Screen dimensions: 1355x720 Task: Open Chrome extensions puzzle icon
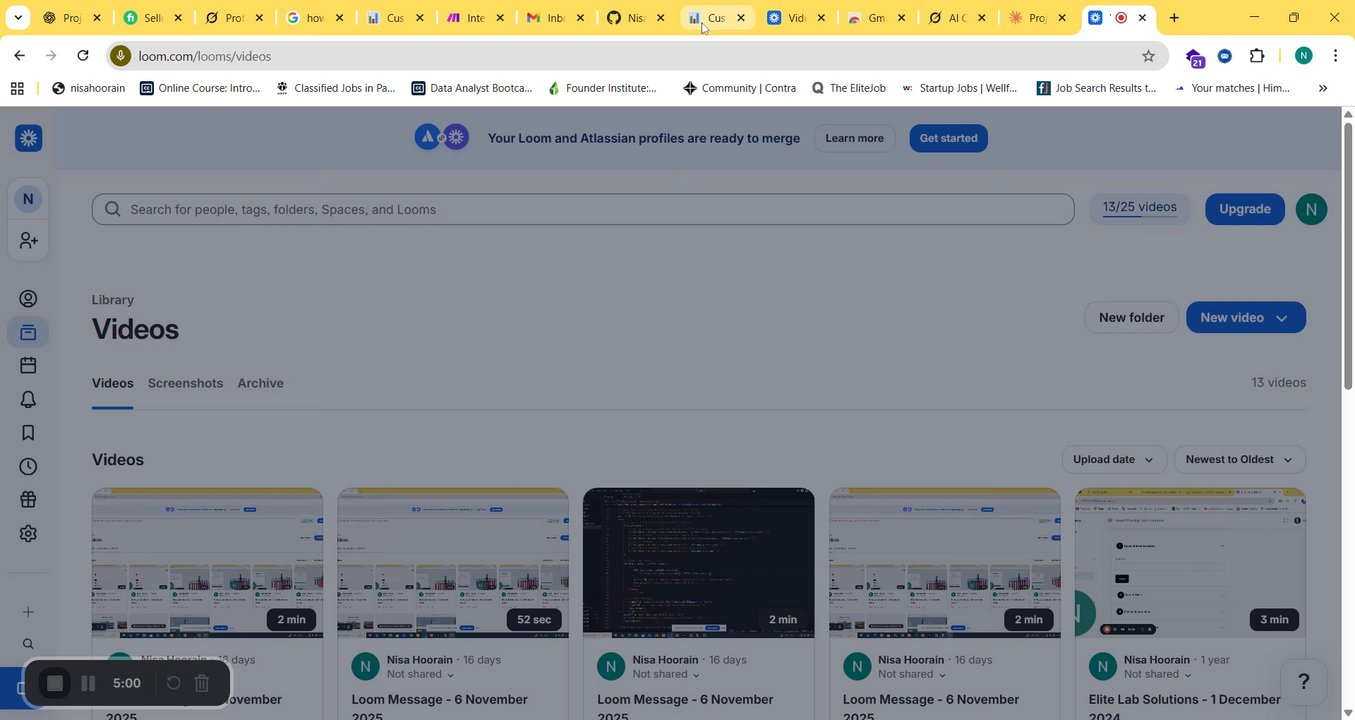point(1257,56)
